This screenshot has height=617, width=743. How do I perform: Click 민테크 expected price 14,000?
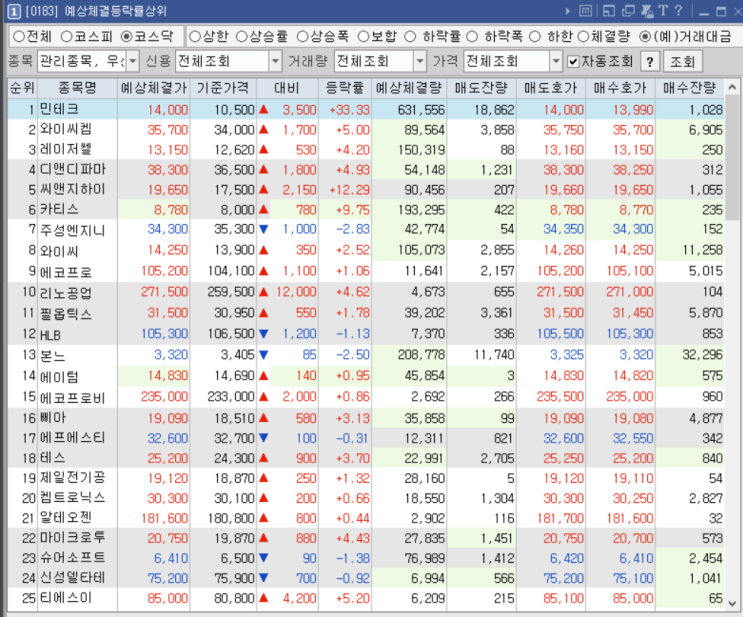tap(168, 110)
